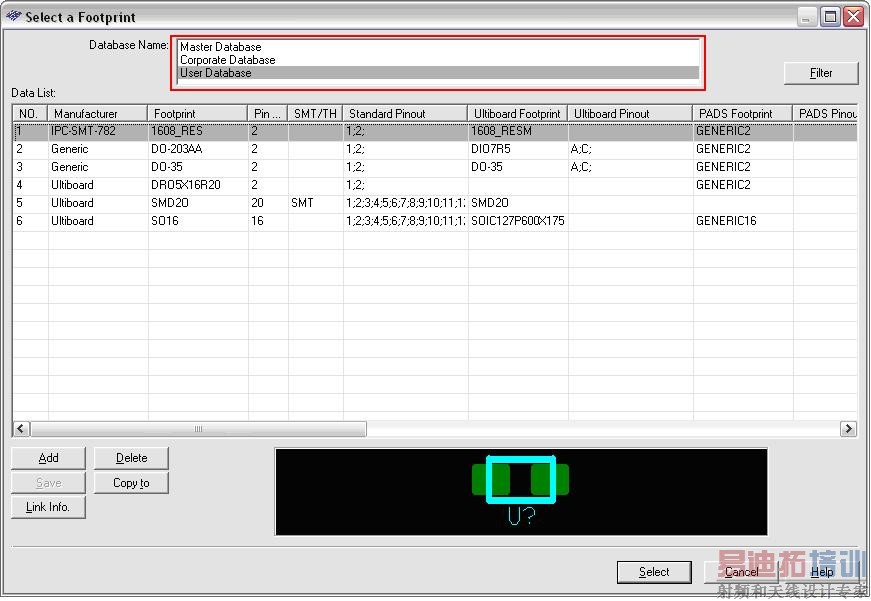Click the horizontal scrollbar thumb

[x=198, y=429]
